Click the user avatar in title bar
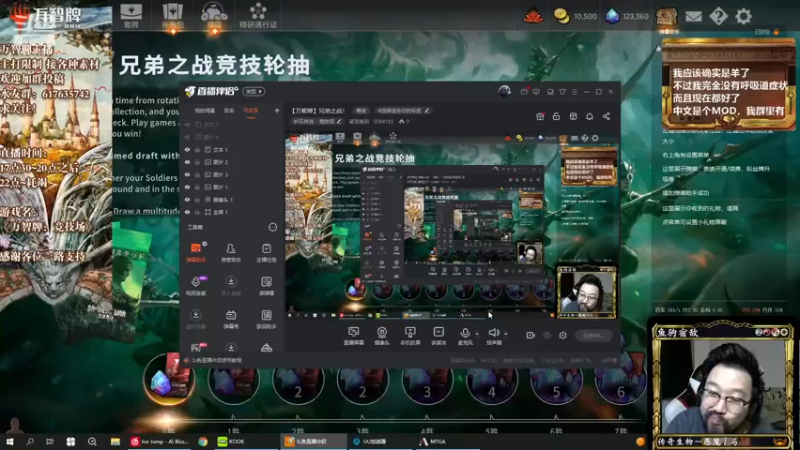Screen dimensions: 800x450 [504, 91]
